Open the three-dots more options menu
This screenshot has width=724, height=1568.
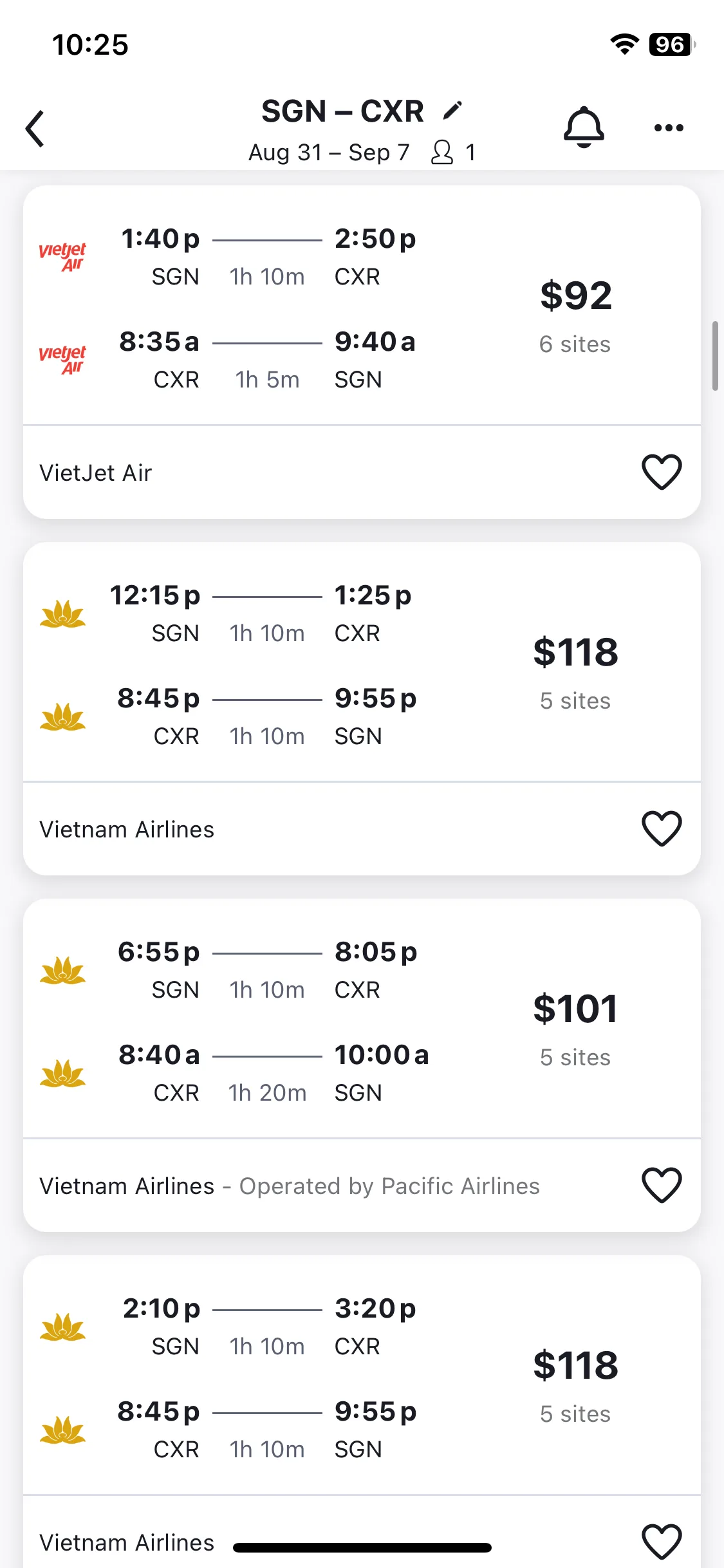(x=669, y=127)
